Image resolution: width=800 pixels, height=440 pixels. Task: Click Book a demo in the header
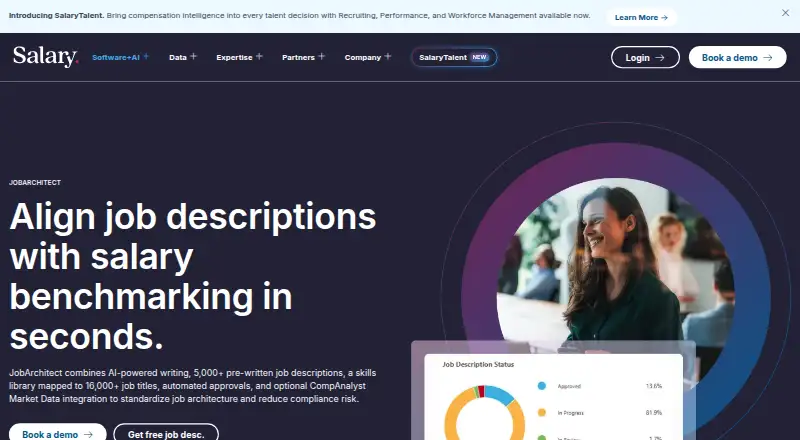coord(737,57)
